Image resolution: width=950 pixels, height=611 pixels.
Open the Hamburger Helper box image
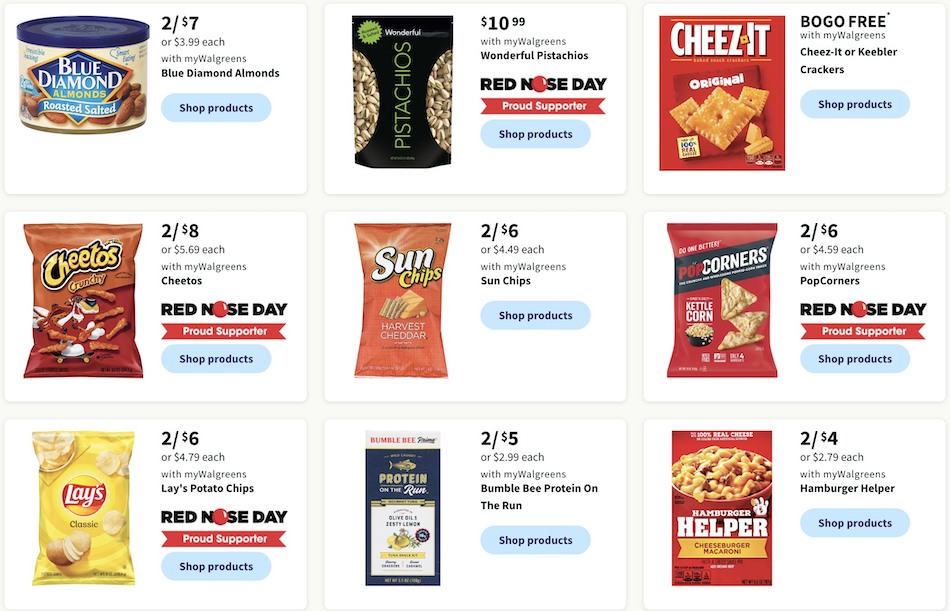(x=722, y=508)
